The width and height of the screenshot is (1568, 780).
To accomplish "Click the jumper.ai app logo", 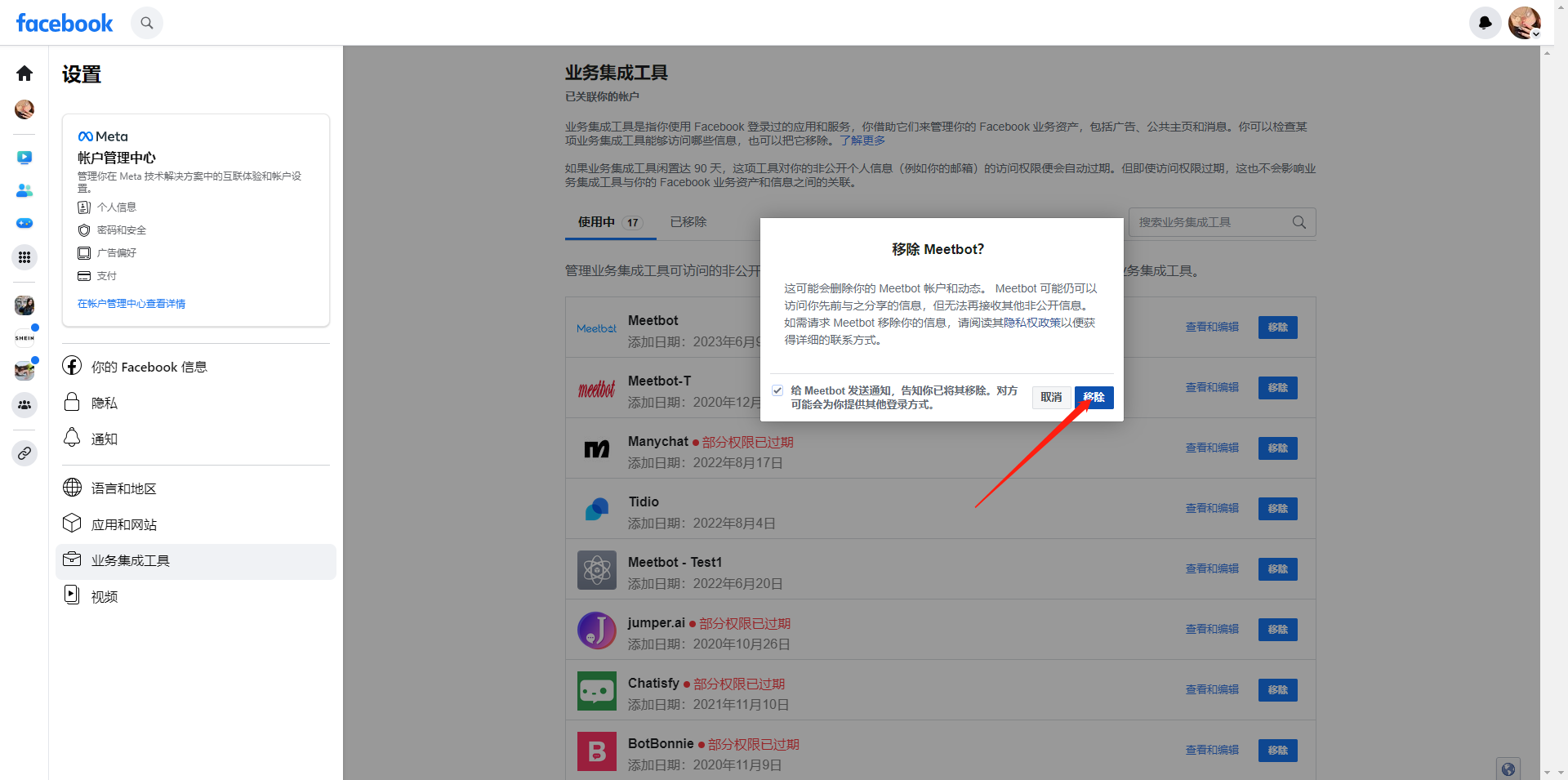I will [x=597, y=631].
